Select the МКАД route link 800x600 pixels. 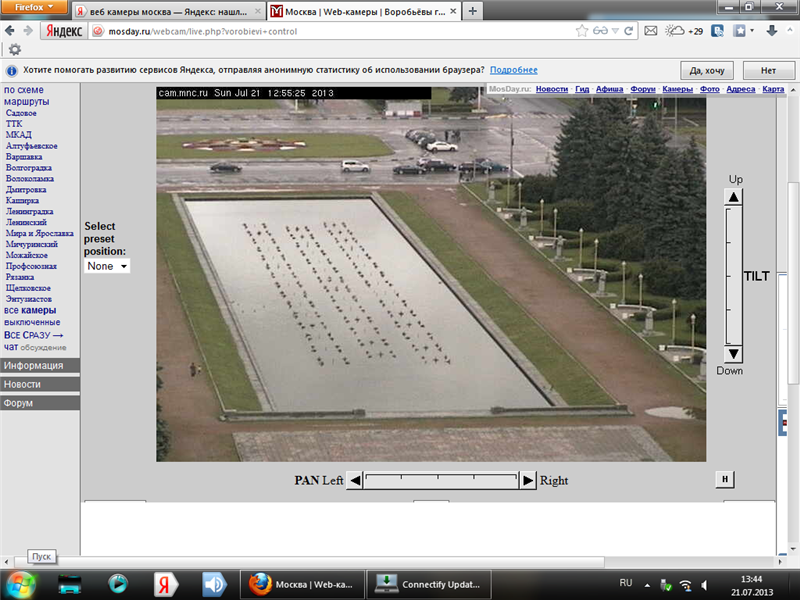pyautogui.click(x=18, y=134)
